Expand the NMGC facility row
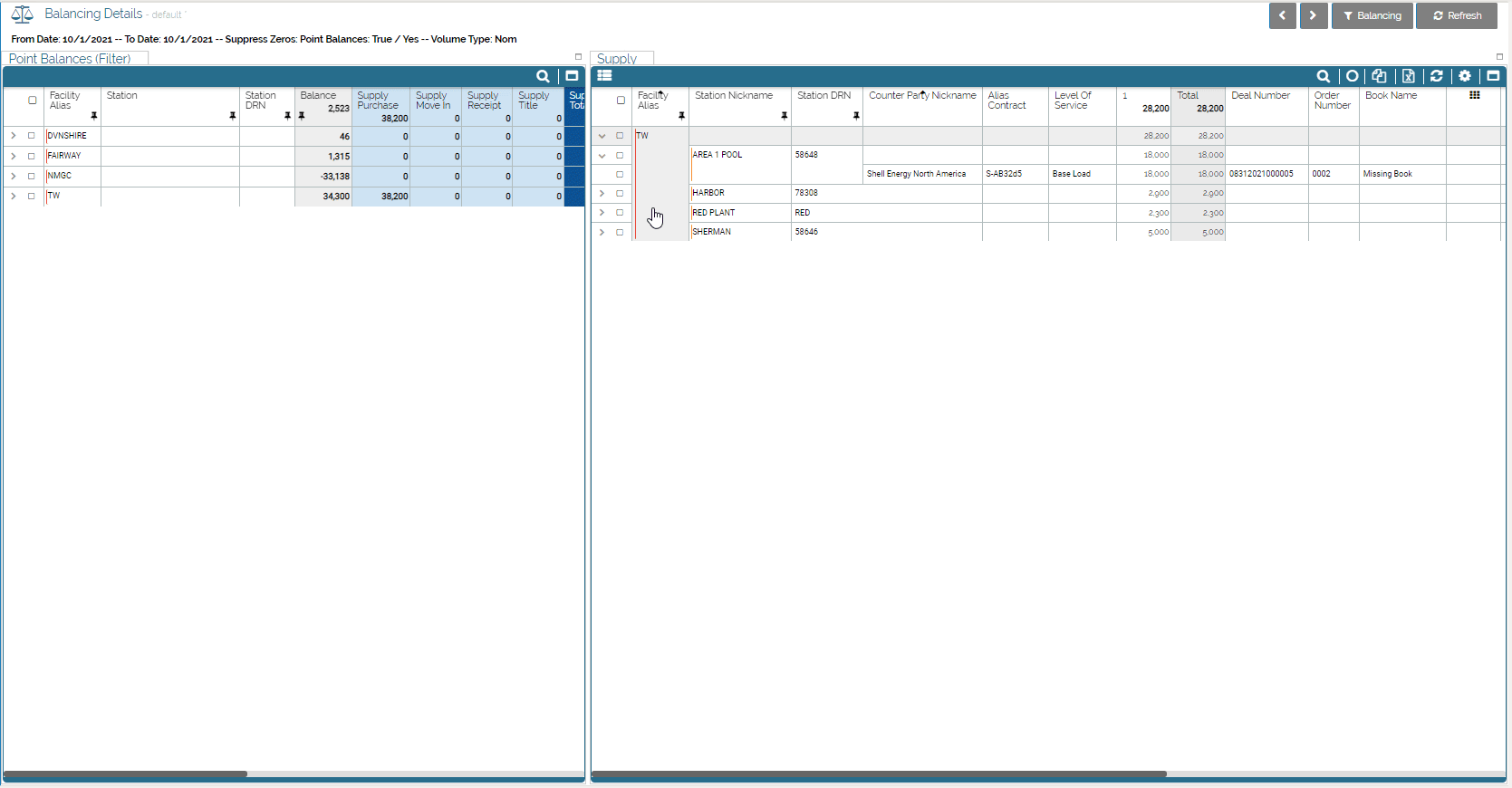This screenshot has width=1512, height=788. tap(14, 176)
